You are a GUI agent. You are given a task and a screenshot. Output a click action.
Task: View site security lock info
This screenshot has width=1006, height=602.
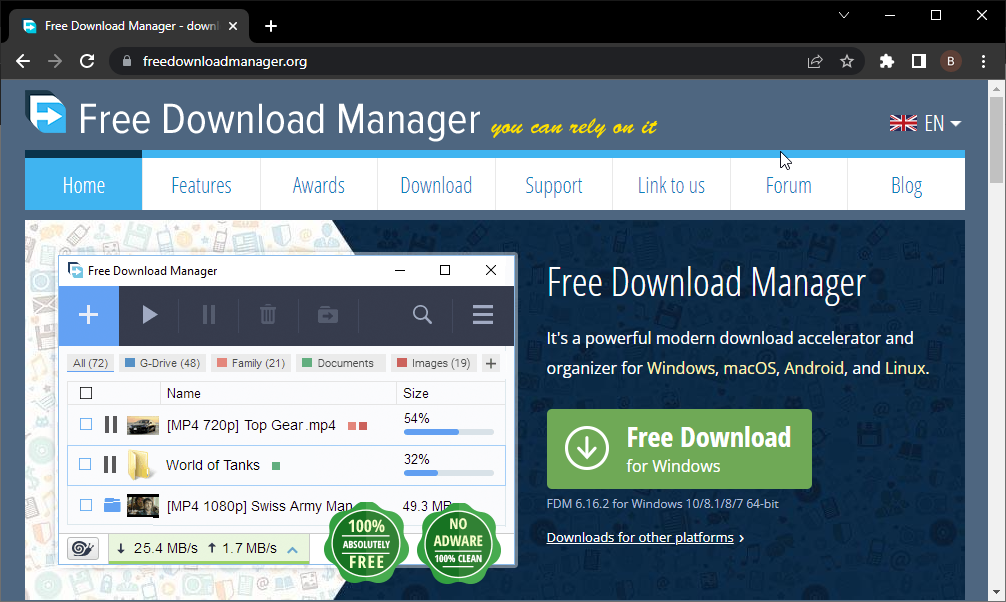127,62
